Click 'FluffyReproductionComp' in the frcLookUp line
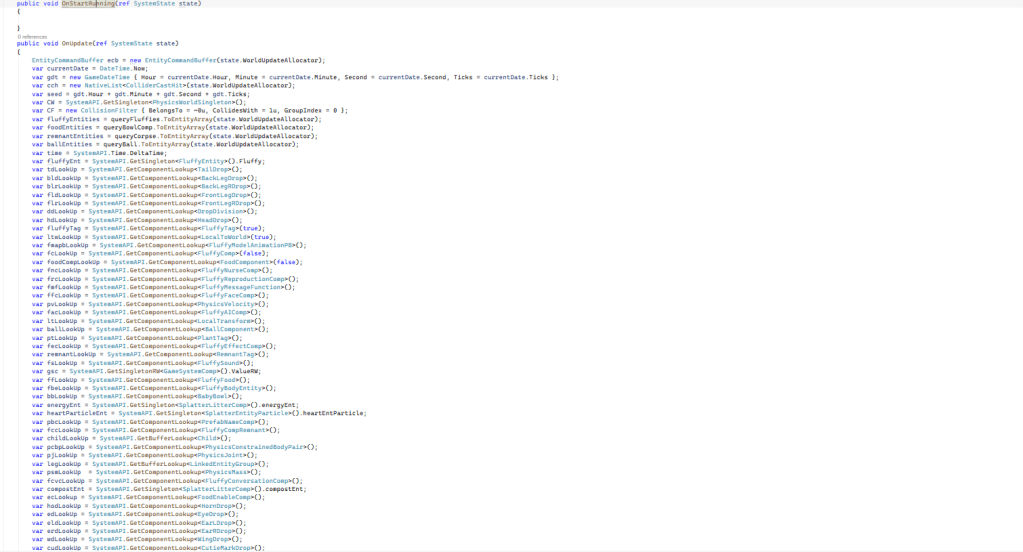Image resolution: width=1023 pixels, height=552 pixels. pyautogui.click(x=243, y=279)
